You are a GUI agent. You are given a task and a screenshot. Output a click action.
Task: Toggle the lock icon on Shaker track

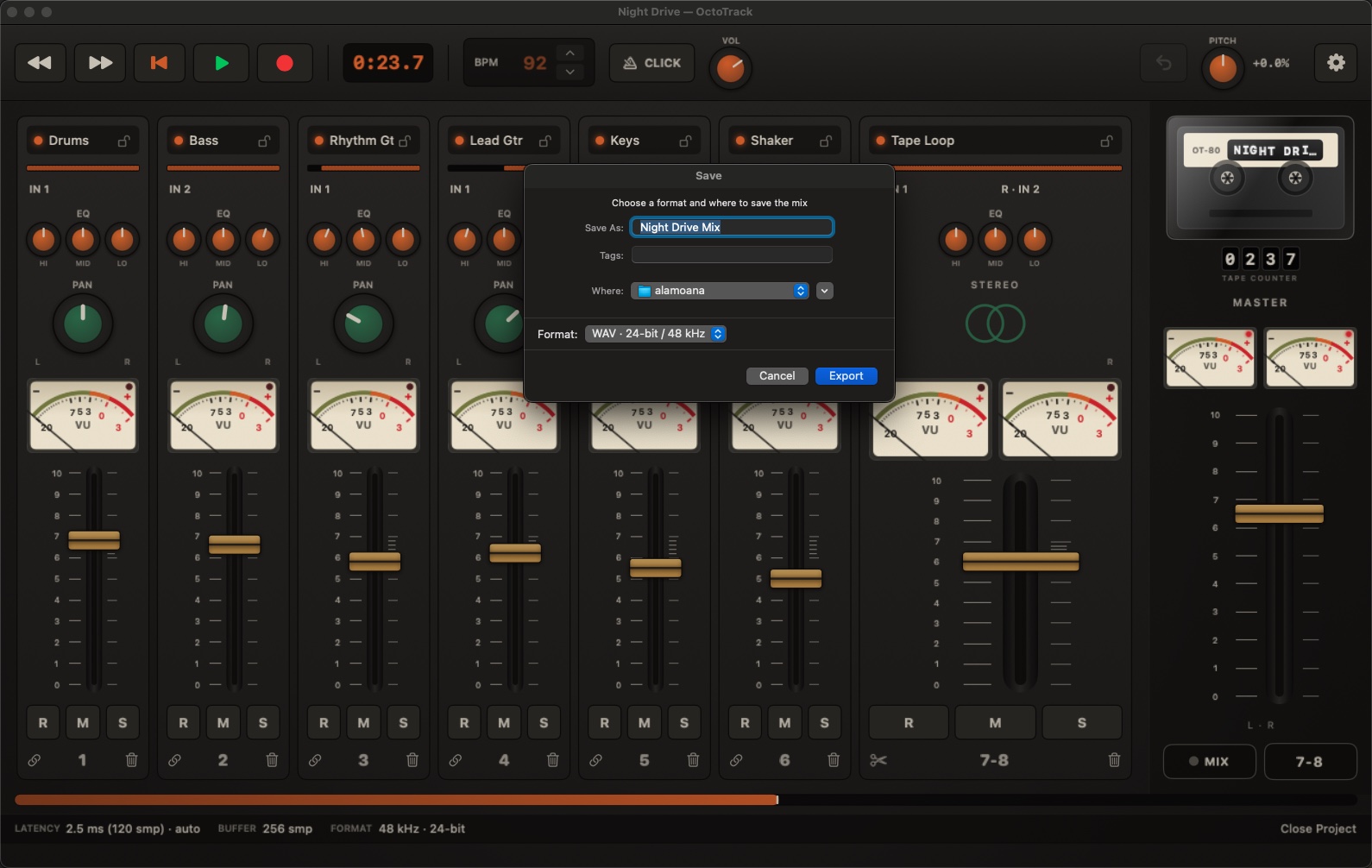tap(826, 141)
